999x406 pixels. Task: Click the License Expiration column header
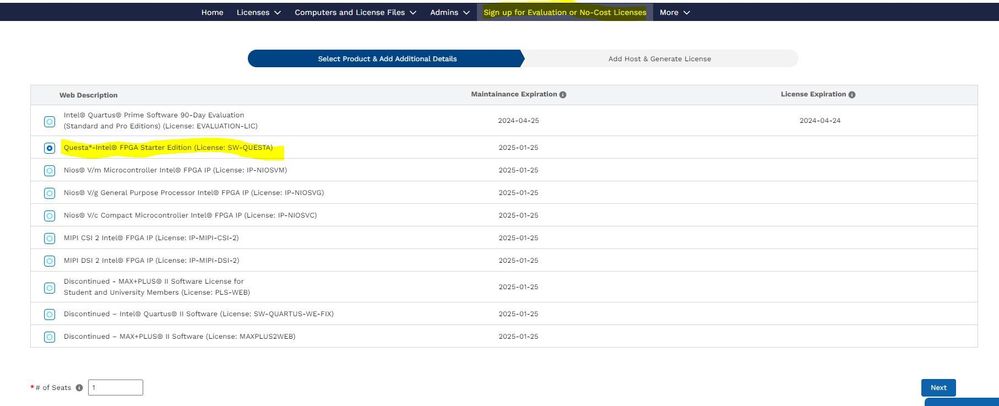click(x=813, y=94)
